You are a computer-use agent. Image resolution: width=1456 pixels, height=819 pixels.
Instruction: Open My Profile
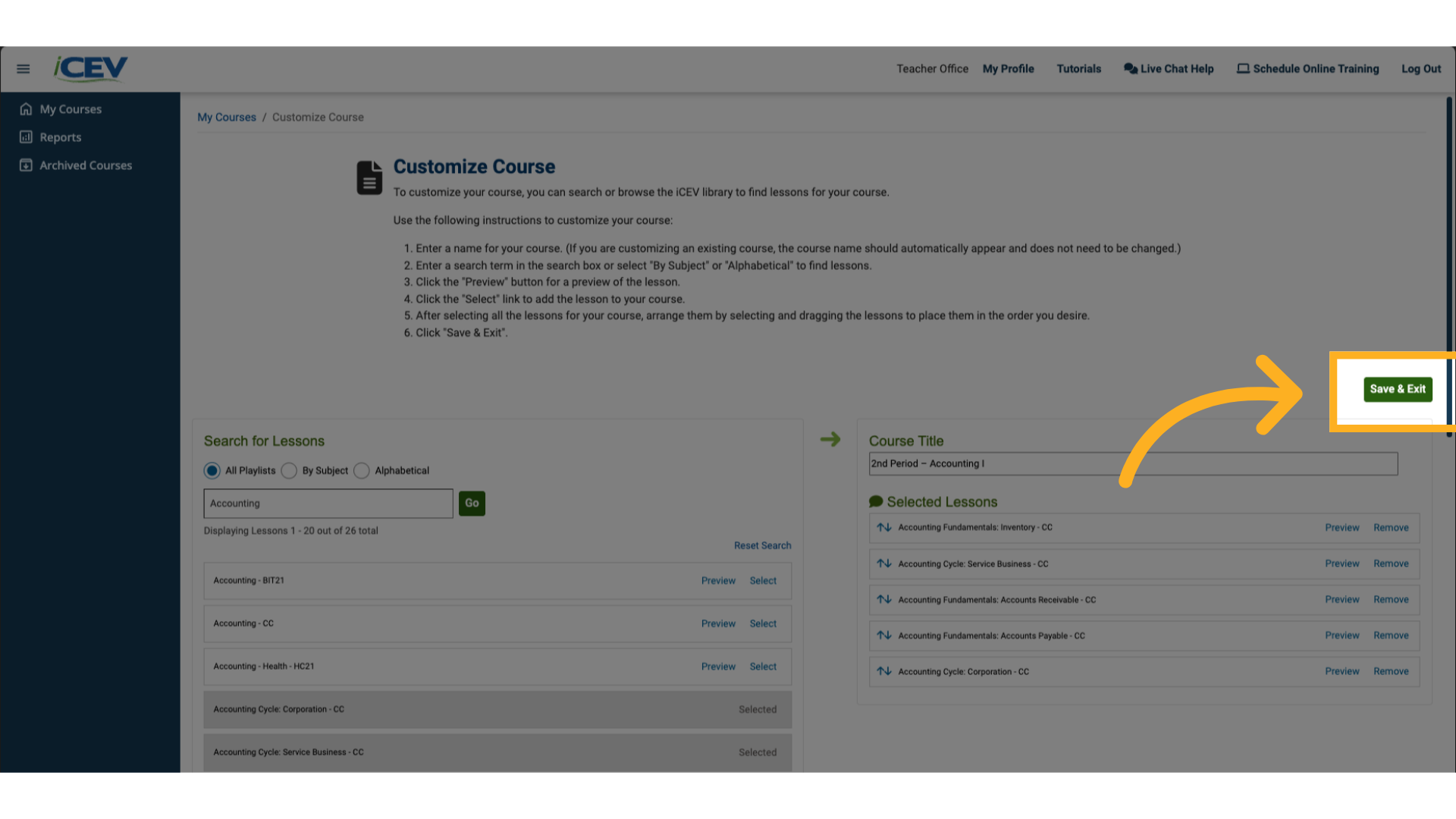click(x=1008, y=68)
